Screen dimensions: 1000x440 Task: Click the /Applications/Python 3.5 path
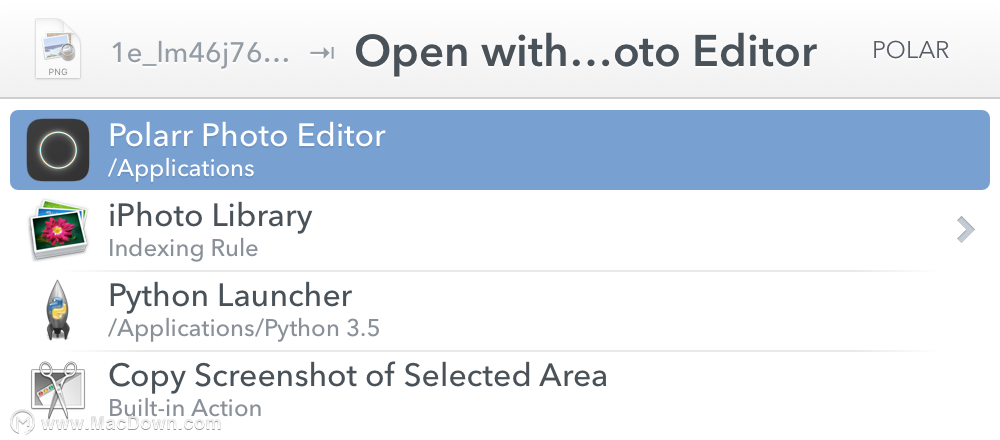coord(244,328)
